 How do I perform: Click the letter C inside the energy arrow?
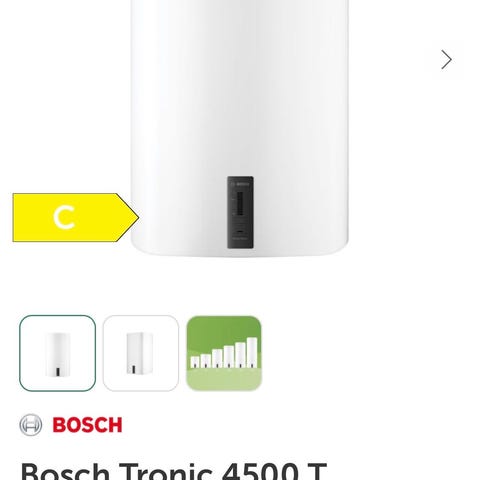coord(64,217)
